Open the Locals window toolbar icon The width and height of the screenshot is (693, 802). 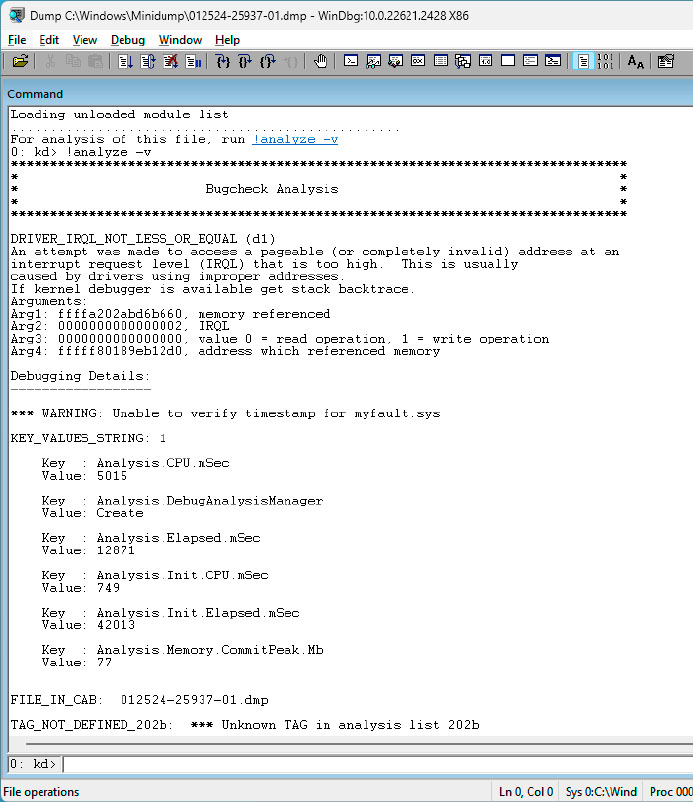click(x=395, y=61)
